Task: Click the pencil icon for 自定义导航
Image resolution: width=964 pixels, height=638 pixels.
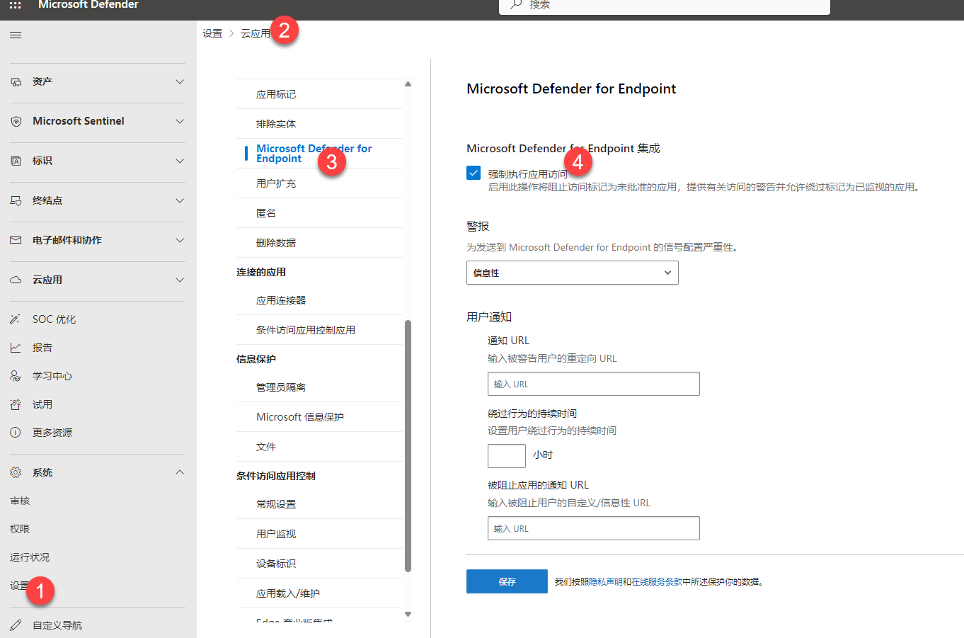Action: (x=16, y=625)
